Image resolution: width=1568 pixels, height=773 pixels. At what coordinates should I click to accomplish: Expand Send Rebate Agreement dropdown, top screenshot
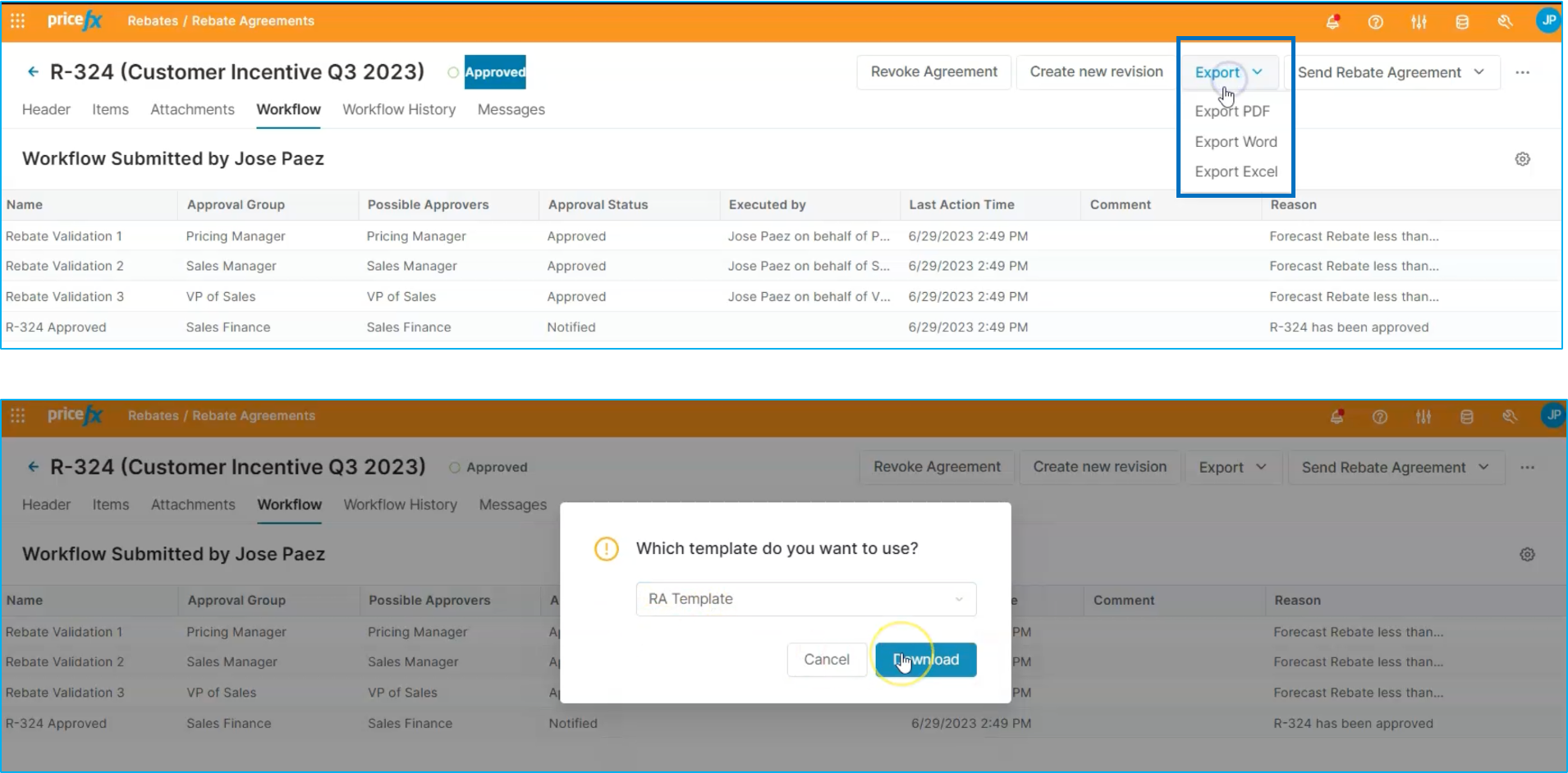(1391, 72)
